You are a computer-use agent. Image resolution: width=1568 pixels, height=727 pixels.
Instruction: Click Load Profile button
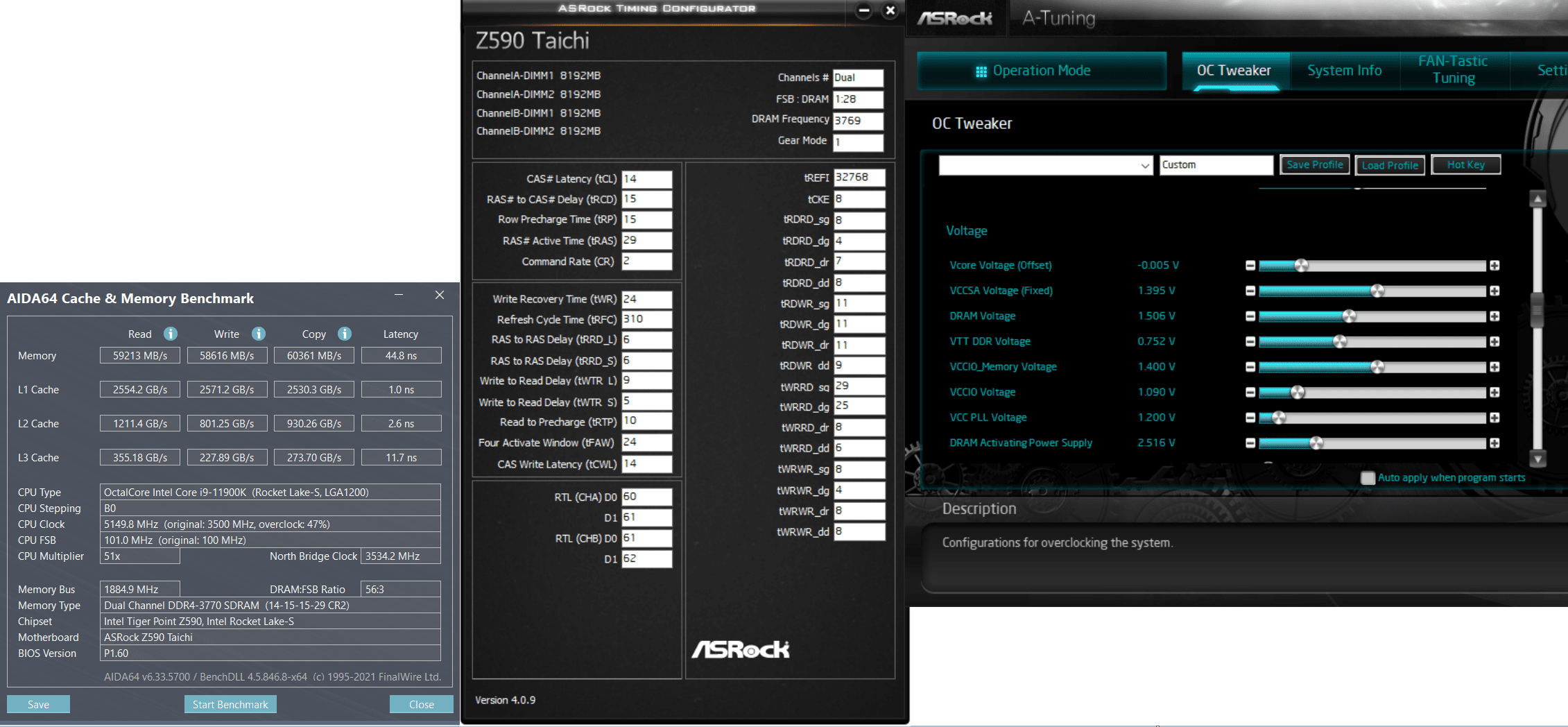(x=1390, y=165)
